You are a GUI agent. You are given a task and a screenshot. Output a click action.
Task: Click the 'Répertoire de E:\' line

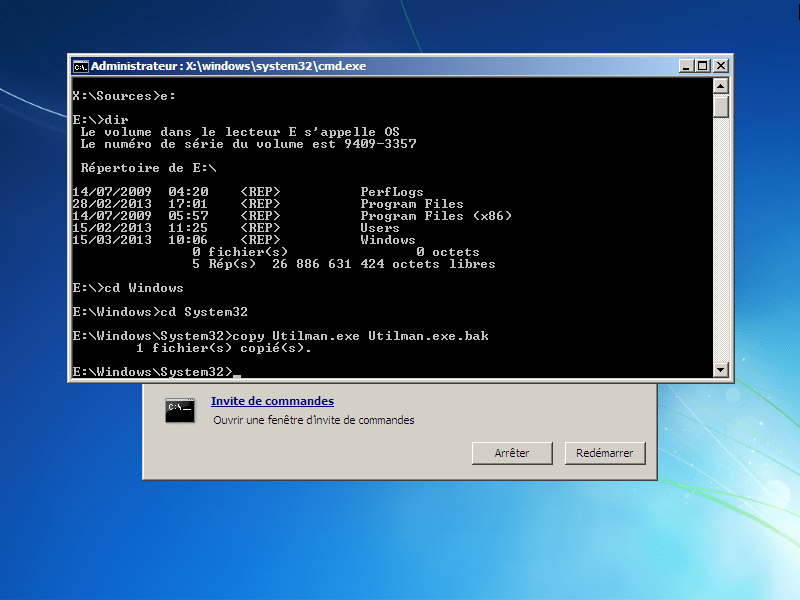148,168
